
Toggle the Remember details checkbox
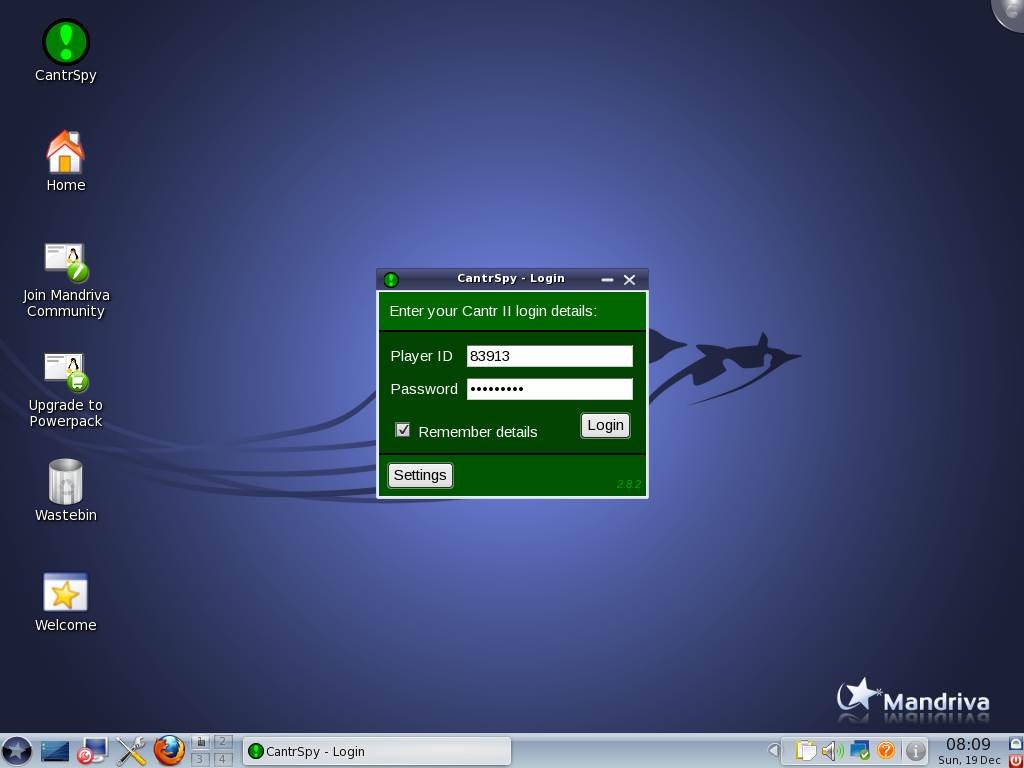[402, 430]
